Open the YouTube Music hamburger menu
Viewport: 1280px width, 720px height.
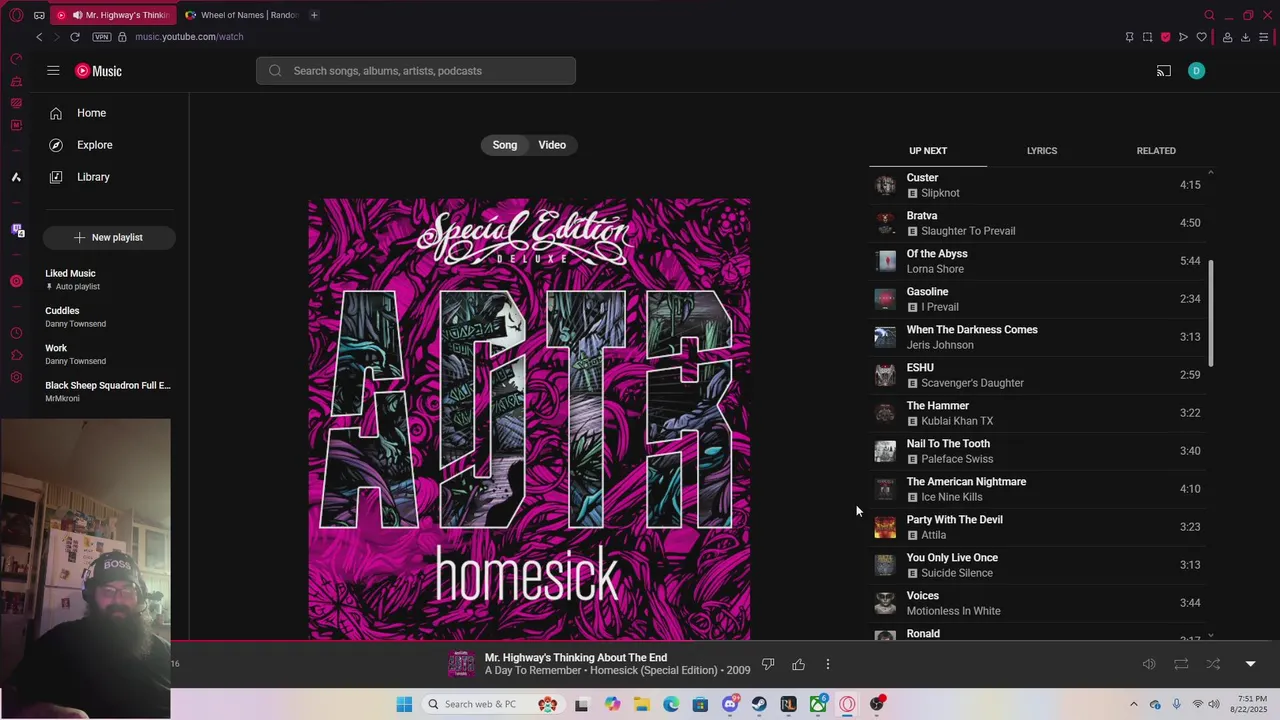(x=53, y=71)
